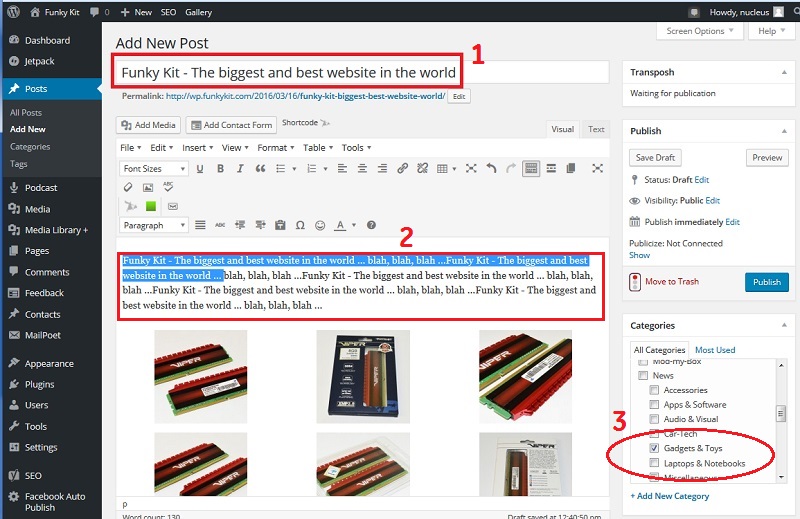This screenshot has height=519, width=800.
Task: Insert or edit link icon
Action: (403, 168)
